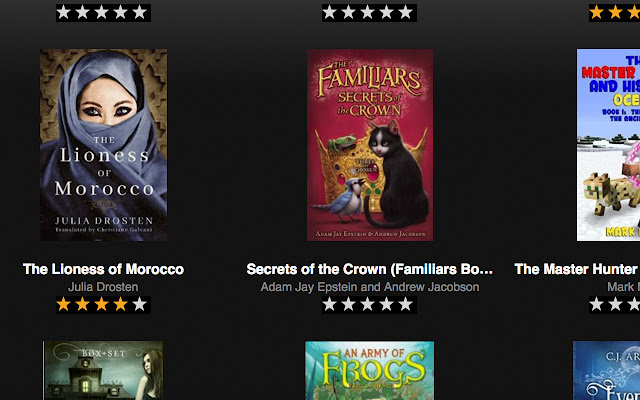
Task: Click first star under The Master Hunter
Action: [596, 304]
